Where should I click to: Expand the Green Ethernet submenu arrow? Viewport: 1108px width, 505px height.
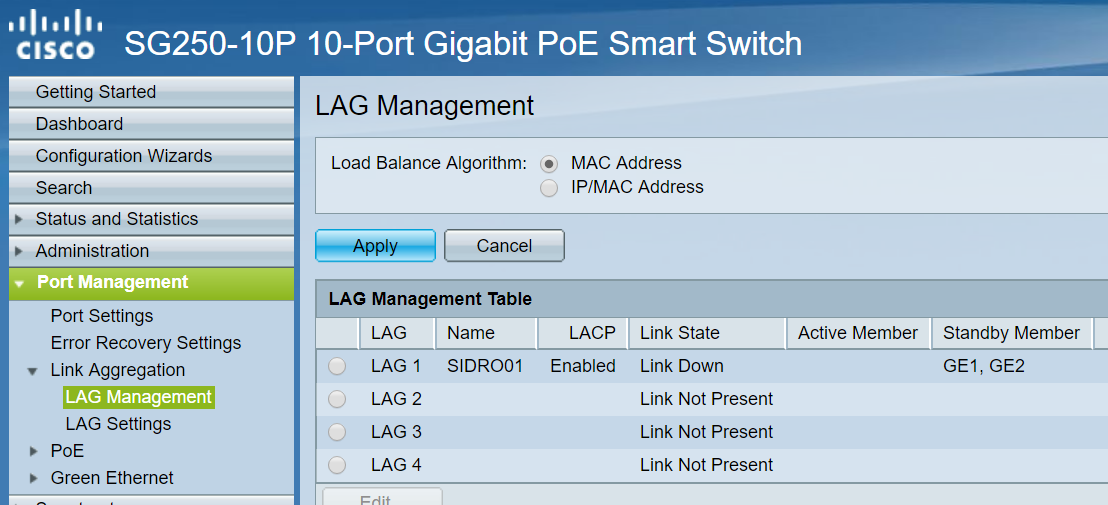tap(34, 478)
